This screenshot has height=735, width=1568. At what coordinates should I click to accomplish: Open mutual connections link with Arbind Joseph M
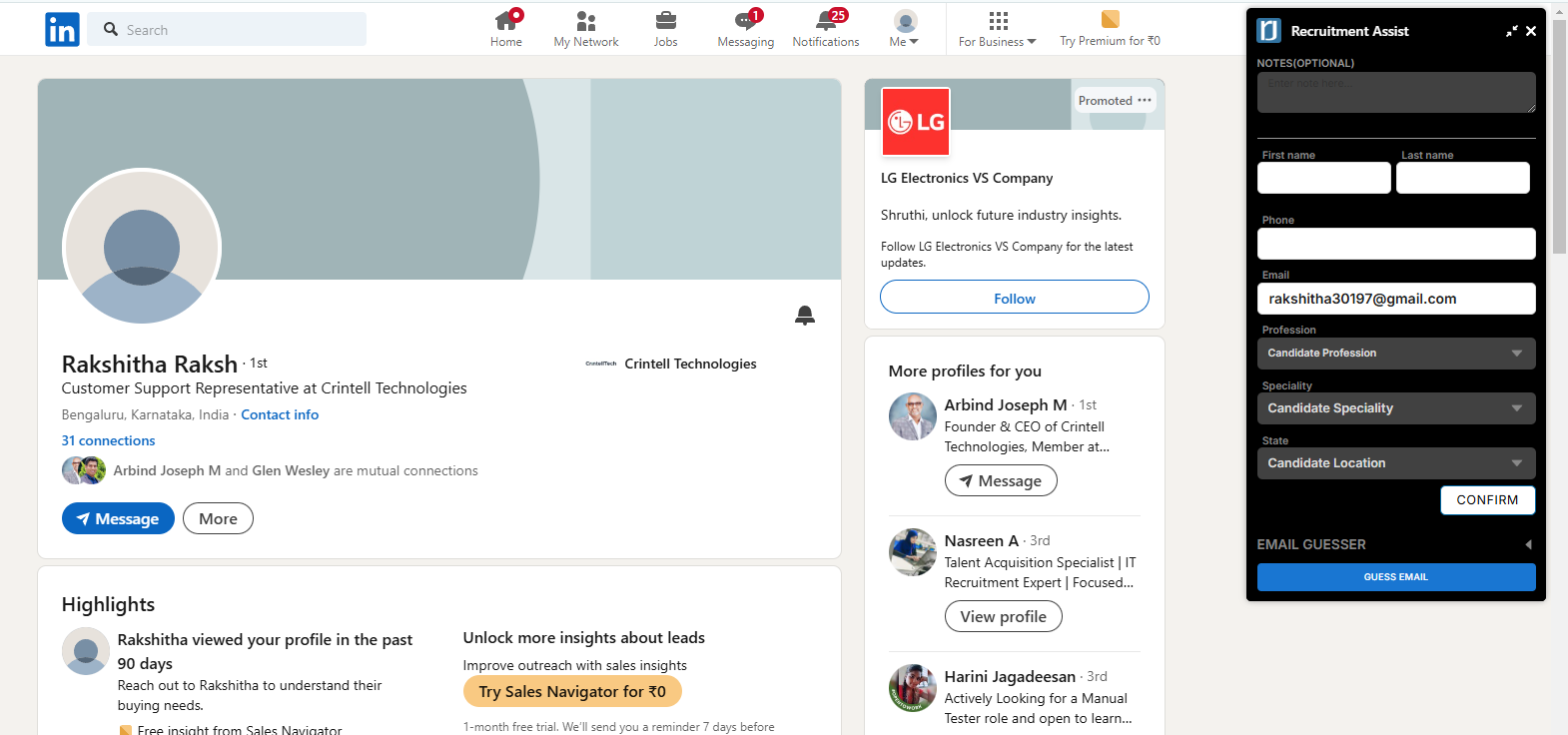coord(296,470)
